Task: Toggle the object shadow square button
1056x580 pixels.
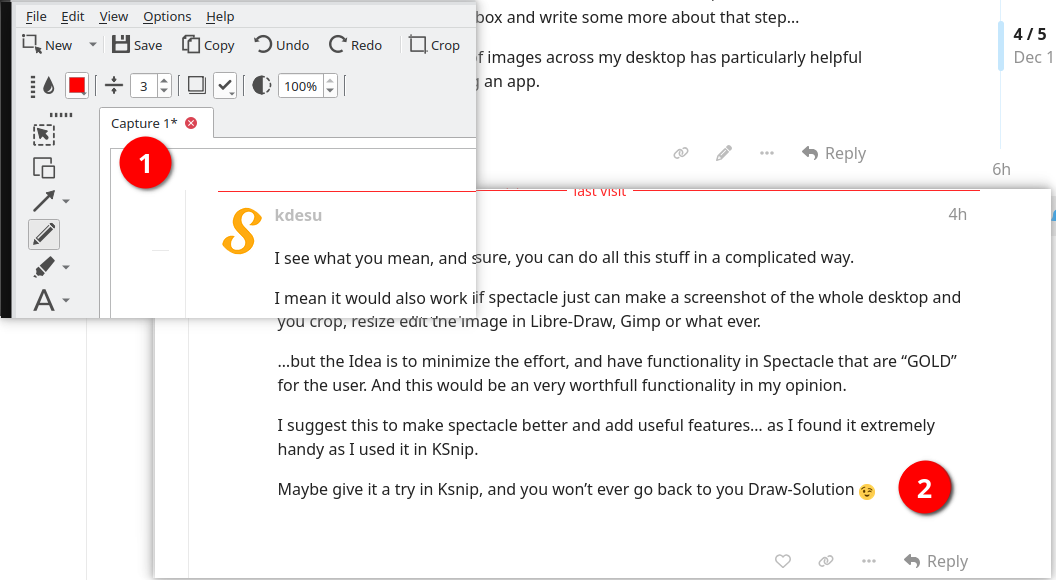Action: coord(197,86)
